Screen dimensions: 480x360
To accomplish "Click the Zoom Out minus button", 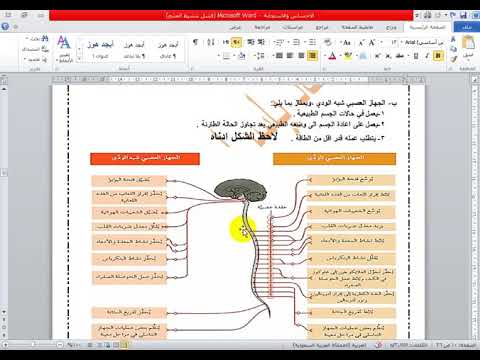I will click(60, 345).
